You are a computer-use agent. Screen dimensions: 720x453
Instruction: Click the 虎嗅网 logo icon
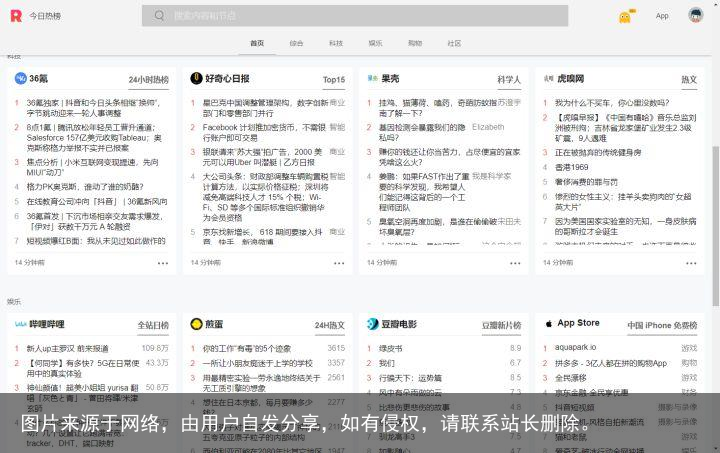click(548, 78)
